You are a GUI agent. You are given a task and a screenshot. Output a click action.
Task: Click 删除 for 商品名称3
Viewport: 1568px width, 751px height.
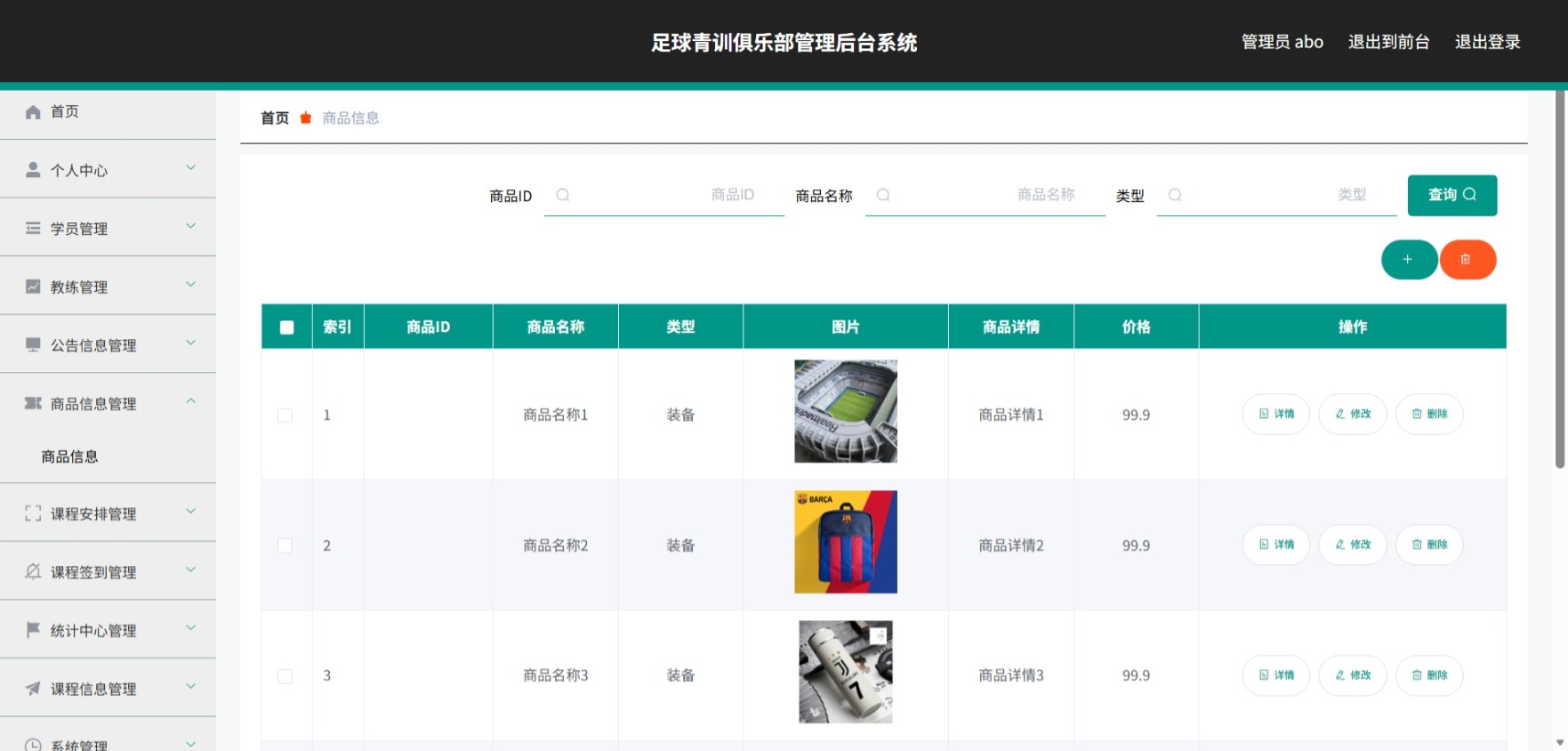coord(1429,675)
